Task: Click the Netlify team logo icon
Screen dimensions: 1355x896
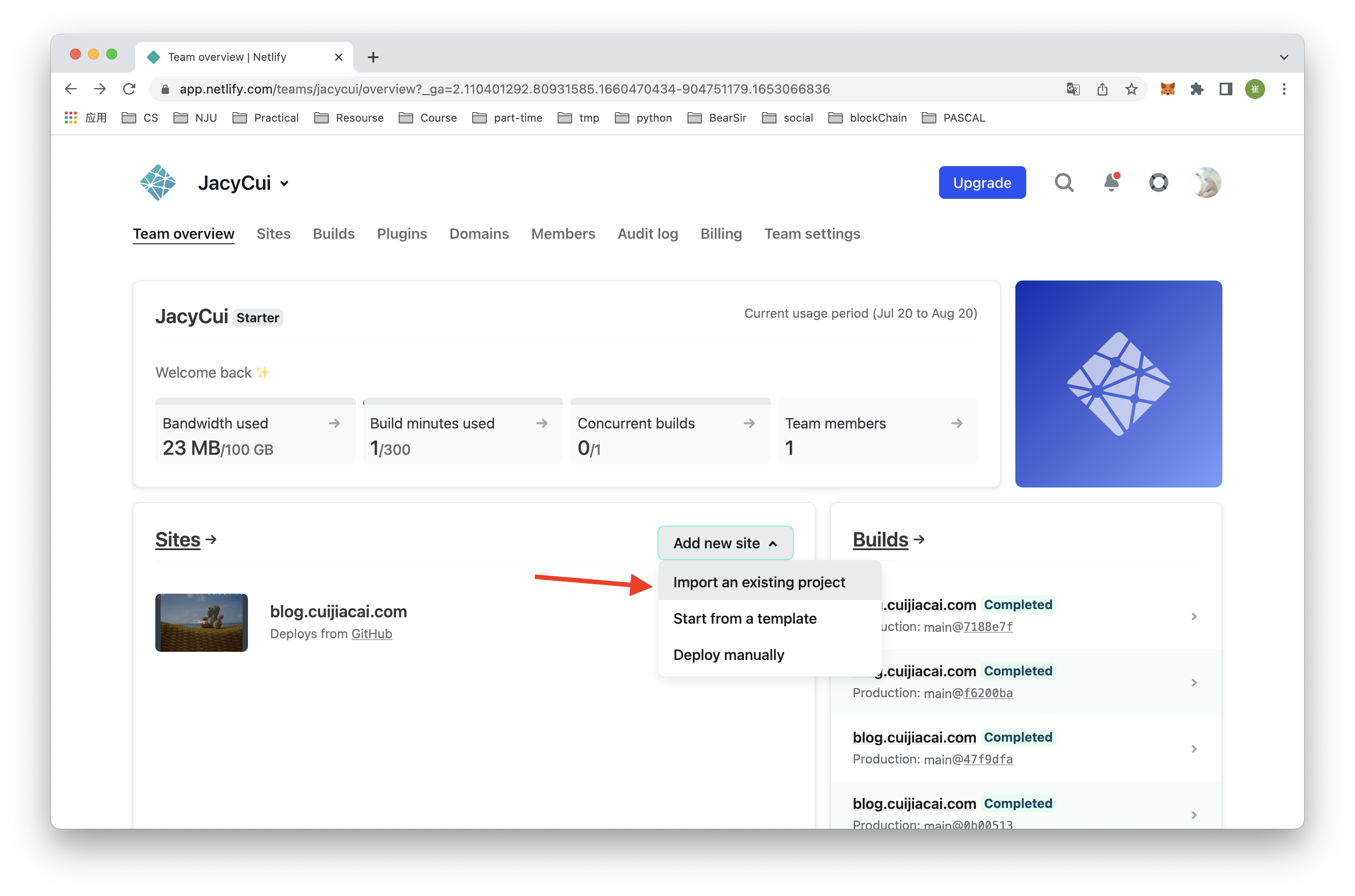Action: 158,182
